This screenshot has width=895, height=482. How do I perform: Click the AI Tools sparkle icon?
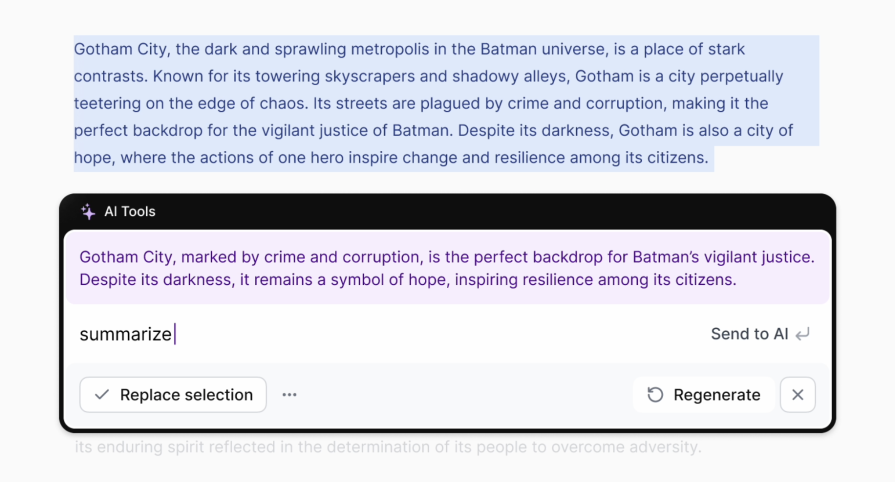[88, 211]
